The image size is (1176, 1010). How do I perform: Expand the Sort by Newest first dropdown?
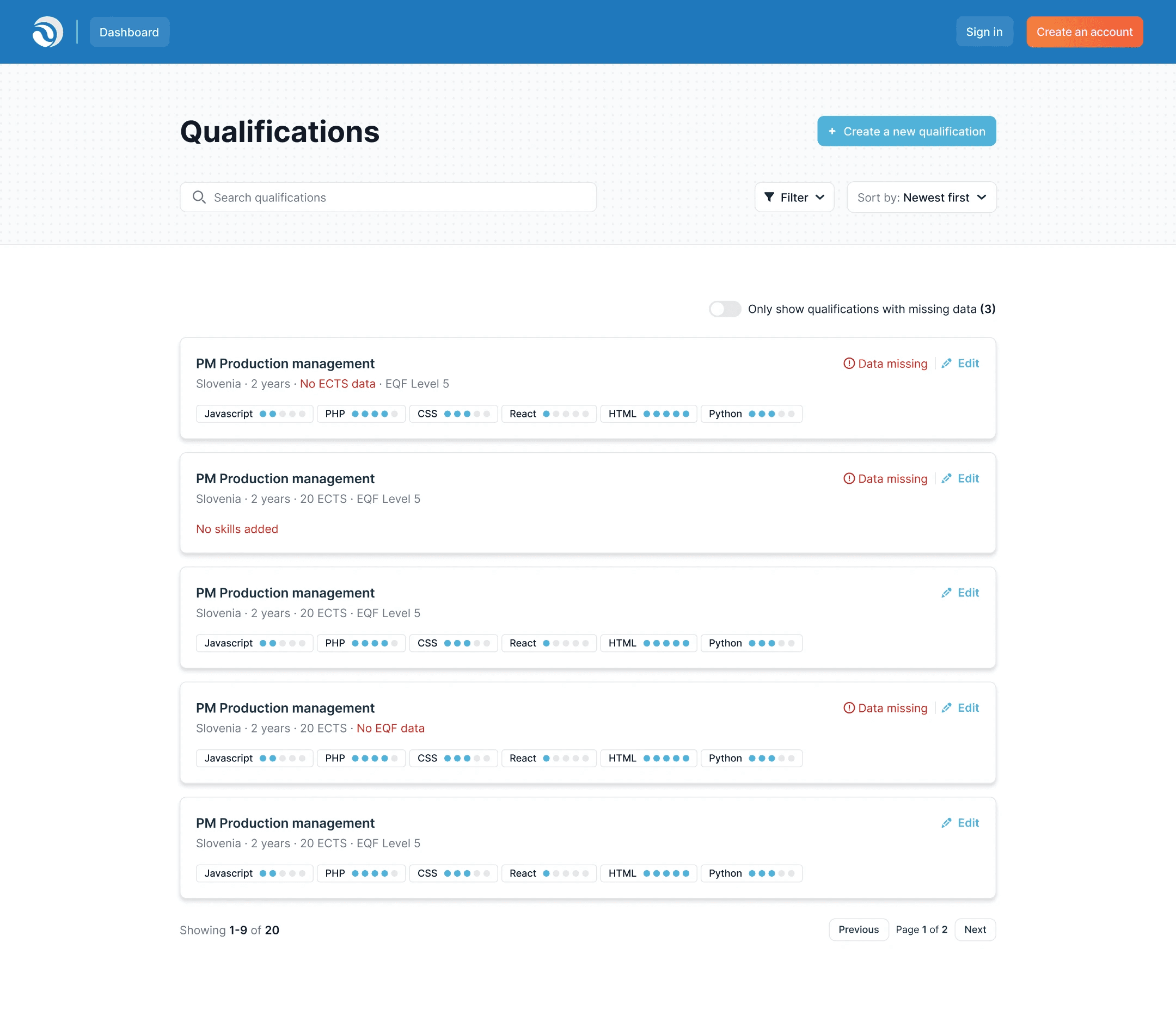[x=921, y=198]
